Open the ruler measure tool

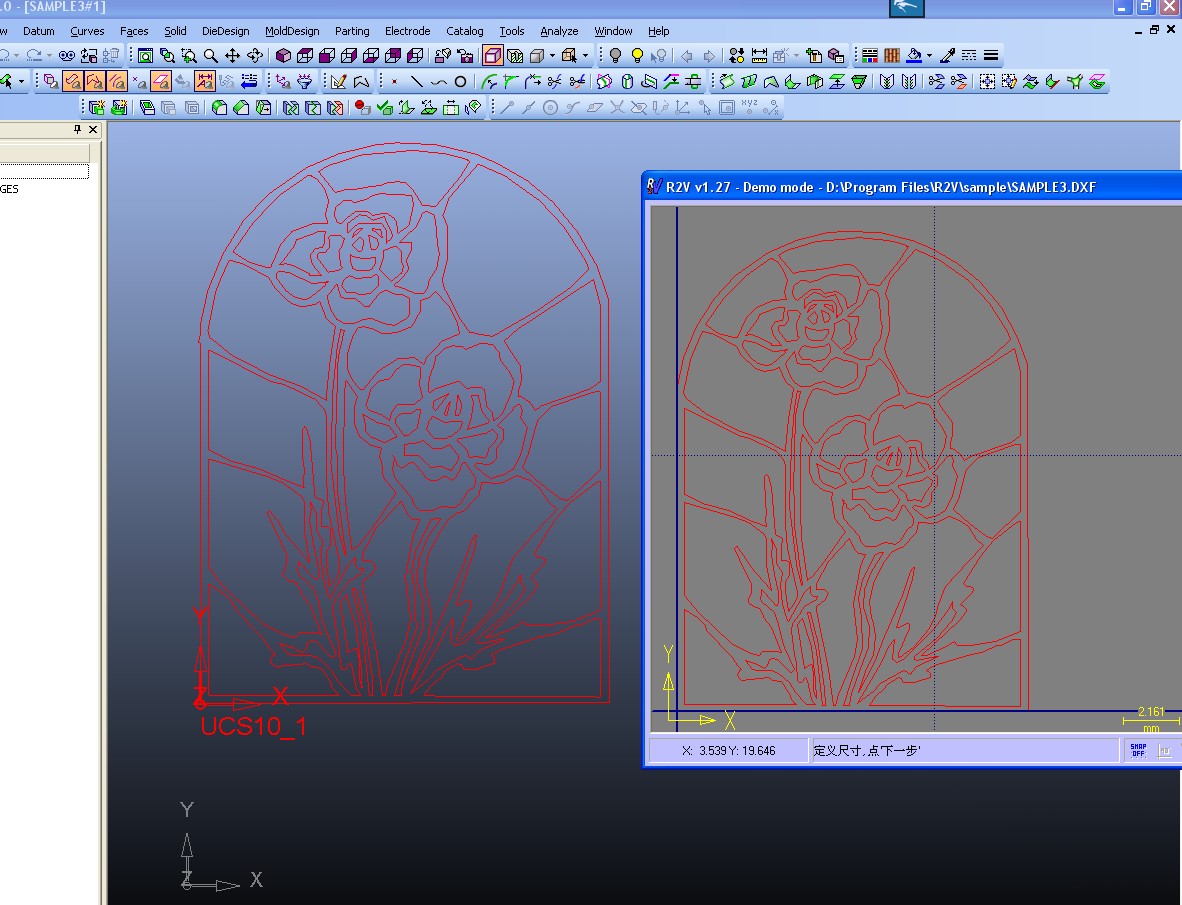pos(759,56)
